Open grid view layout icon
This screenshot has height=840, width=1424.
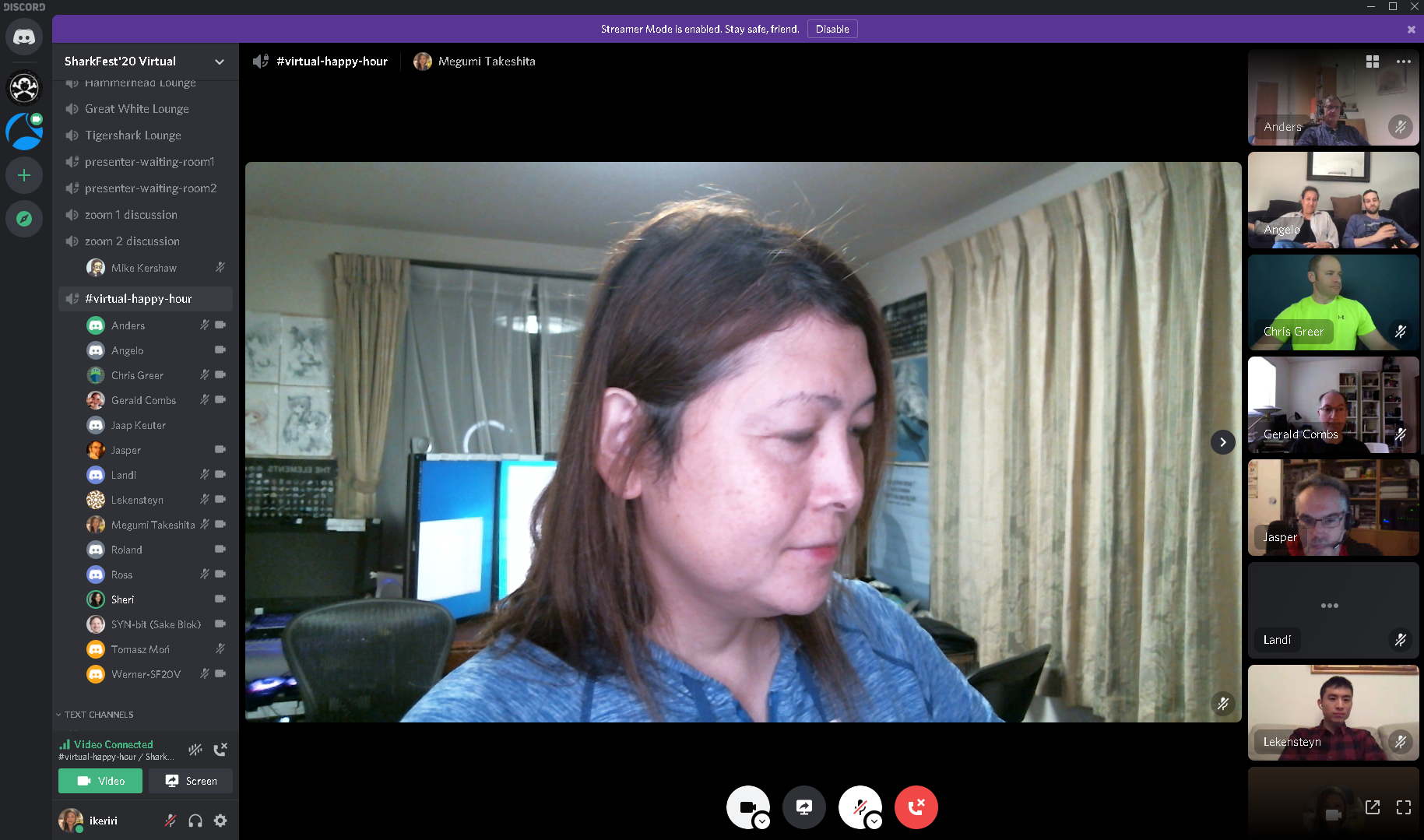[x=1373, y=62]
